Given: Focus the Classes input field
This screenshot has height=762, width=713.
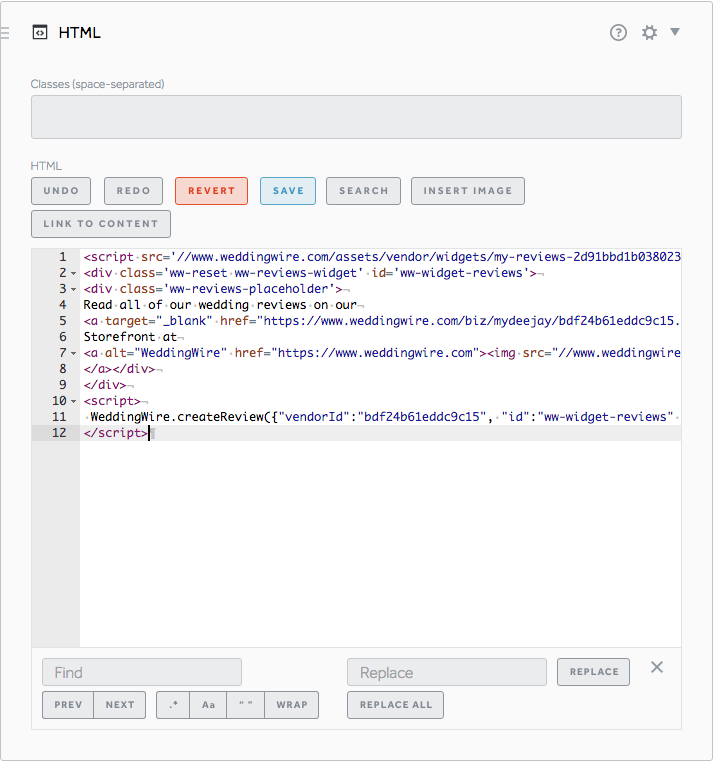Looking at the screenshot, I should [356, 117].
